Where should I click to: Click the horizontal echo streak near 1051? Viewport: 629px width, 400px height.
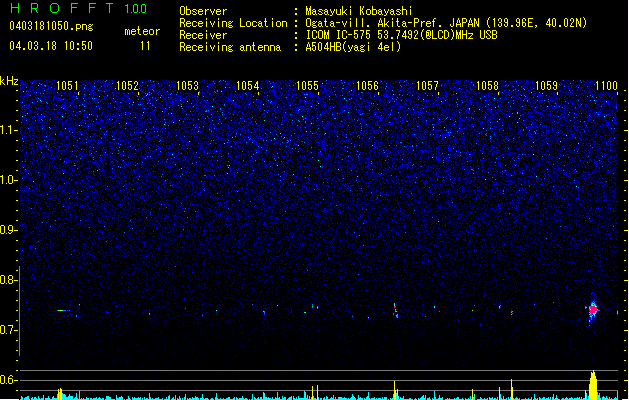point(63,310)
